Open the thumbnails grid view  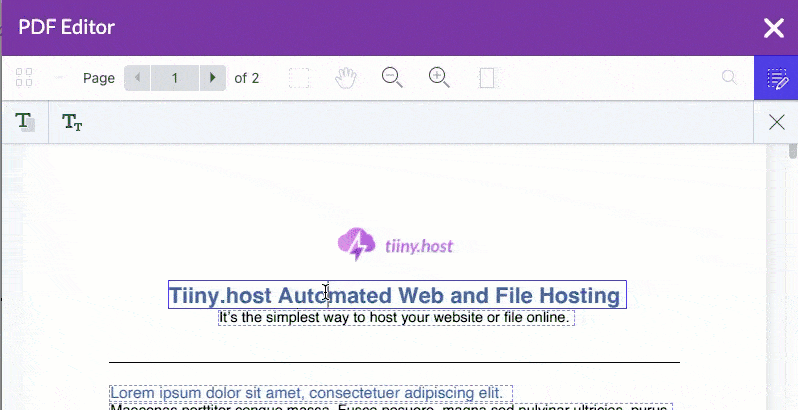pos(24,78)
